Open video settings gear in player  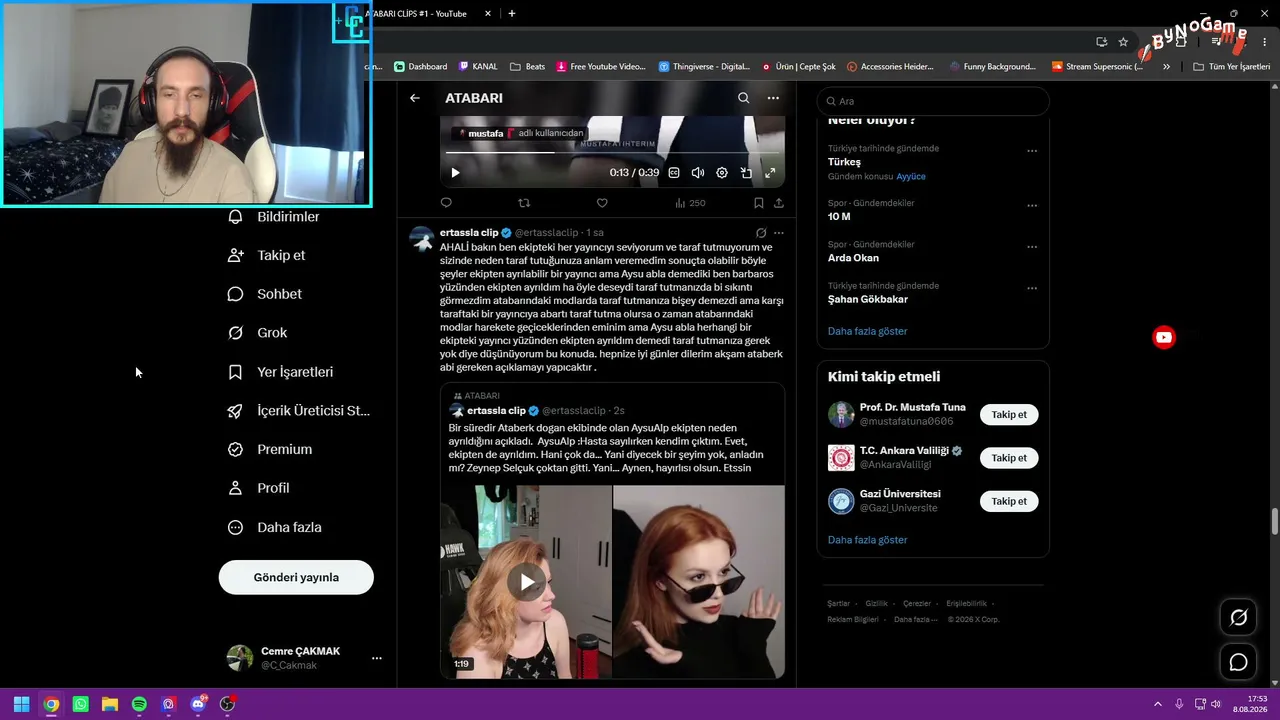point(722,173)
